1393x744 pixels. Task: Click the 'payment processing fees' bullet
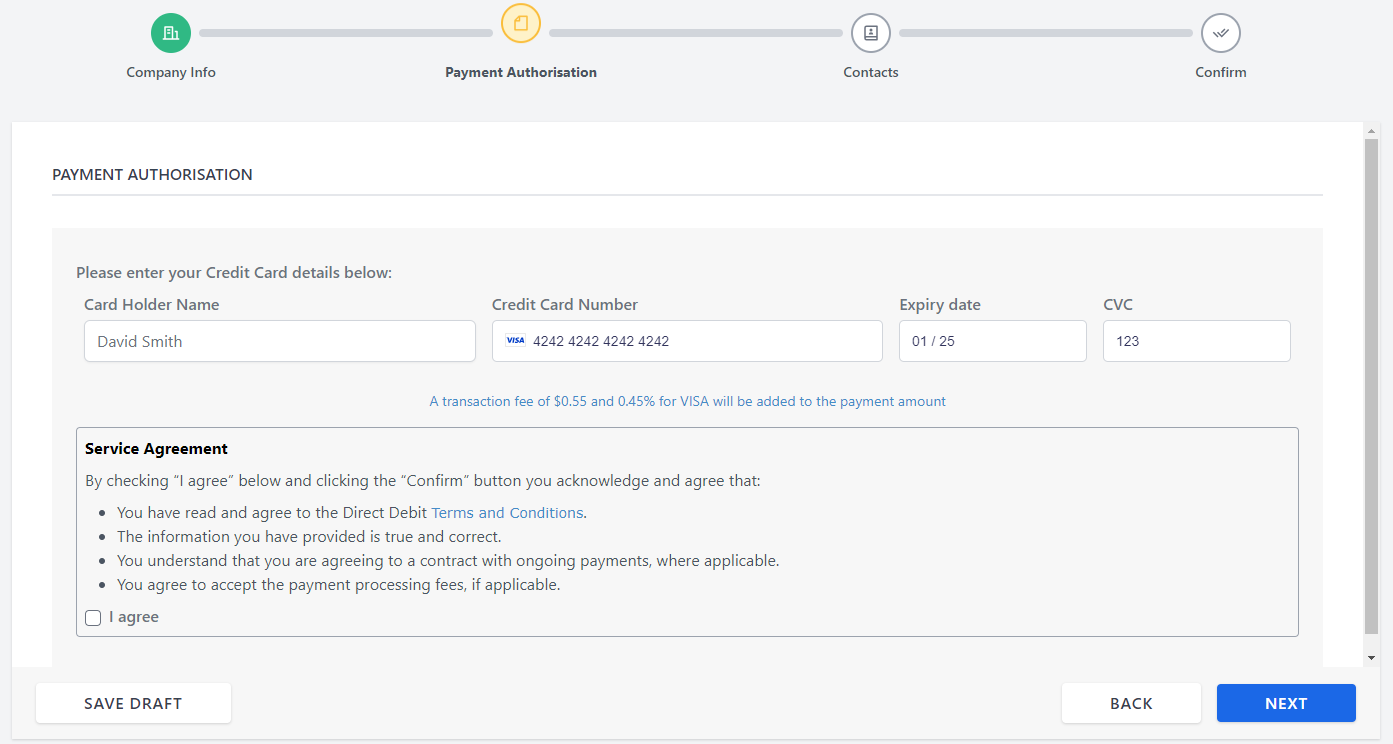338,585
